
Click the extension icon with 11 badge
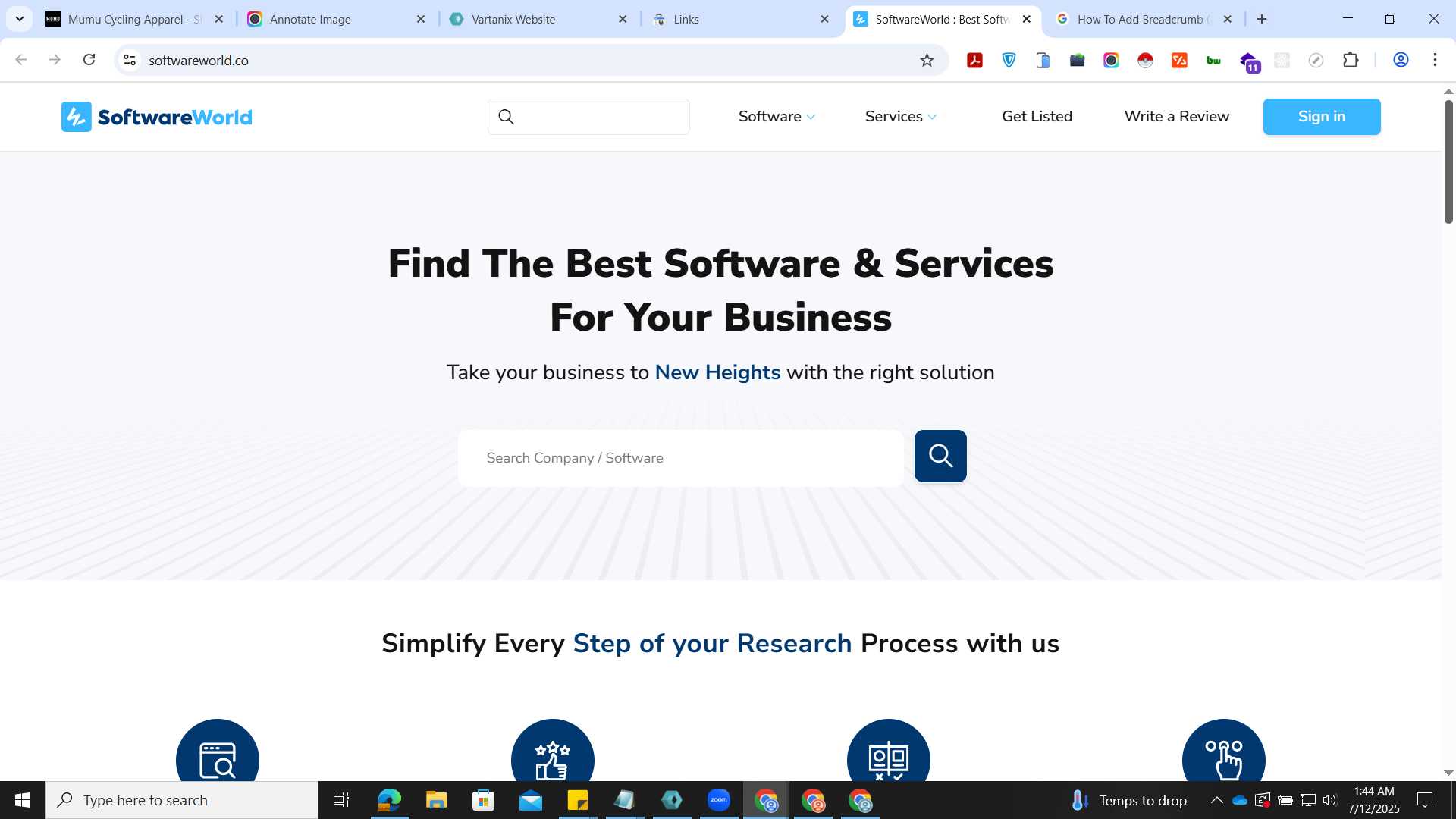point(1249,61)
